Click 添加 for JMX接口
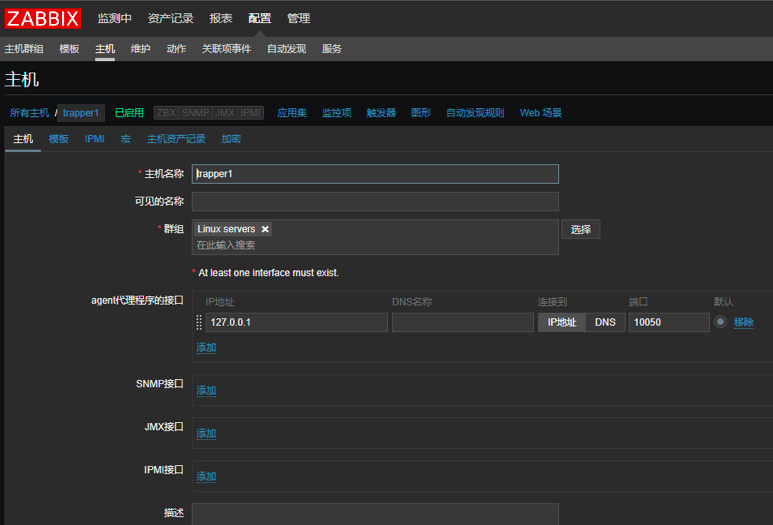This screenshot has height=525, width=773. click(x=206, y=434)
